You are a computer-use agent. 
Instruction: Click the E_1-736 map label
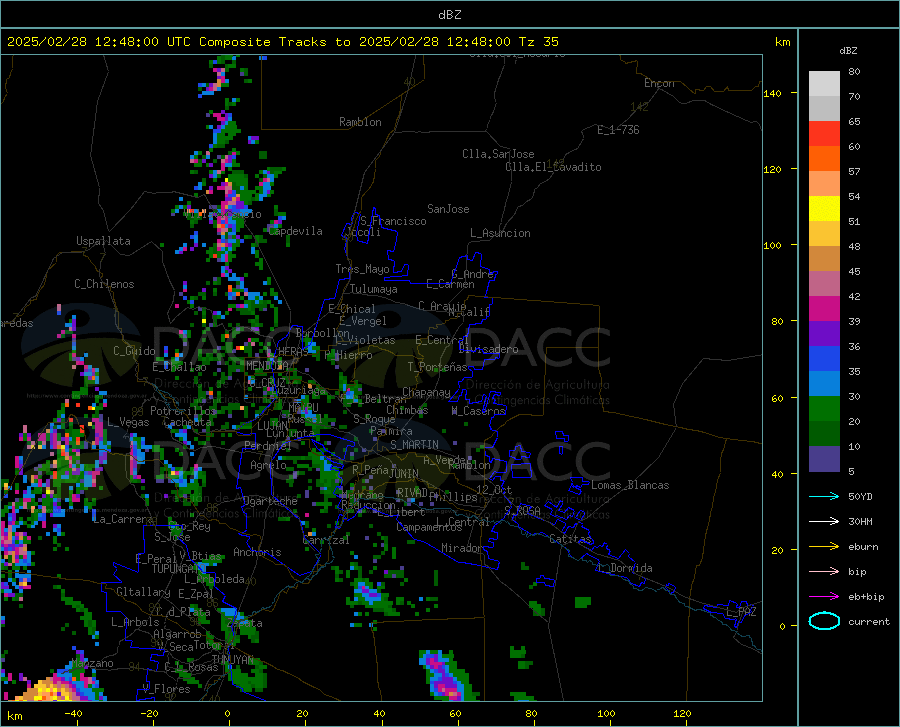pos(618,130)
